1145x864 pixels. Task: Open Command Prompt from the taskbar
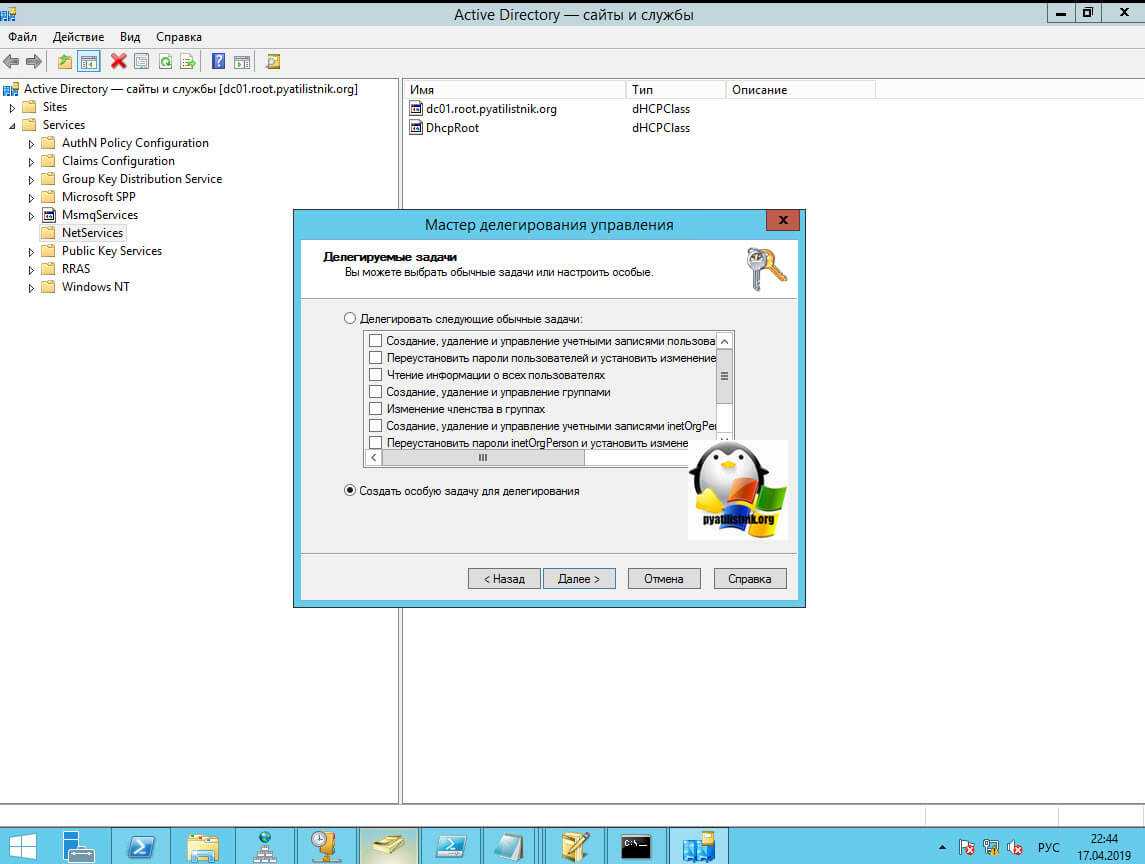[x=637, y=847]
